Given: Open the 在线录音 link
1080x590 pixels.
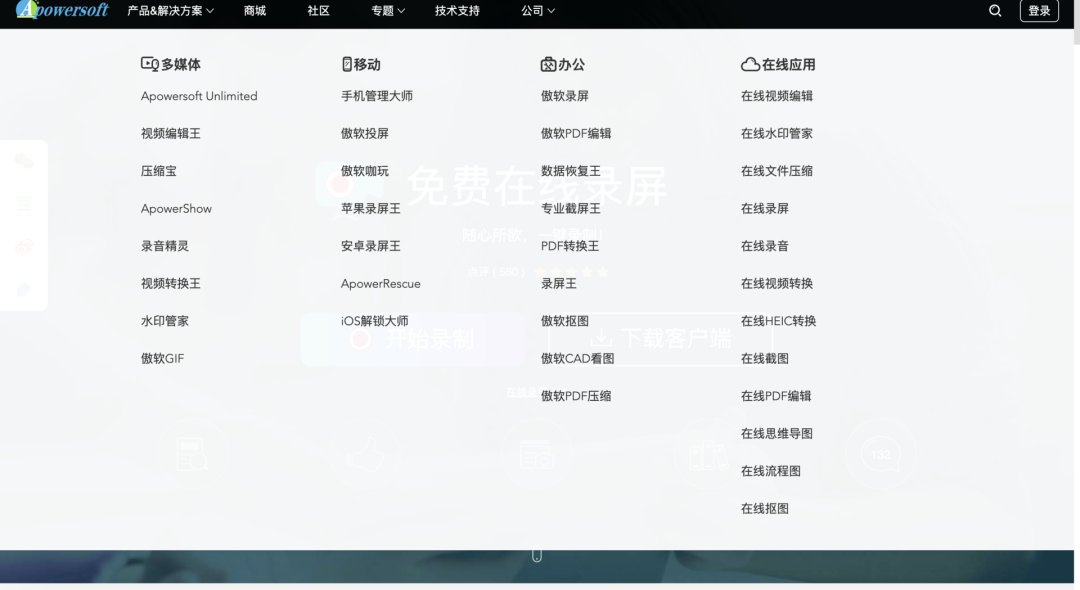Looking at the screenshot, I should pos(765,246).
